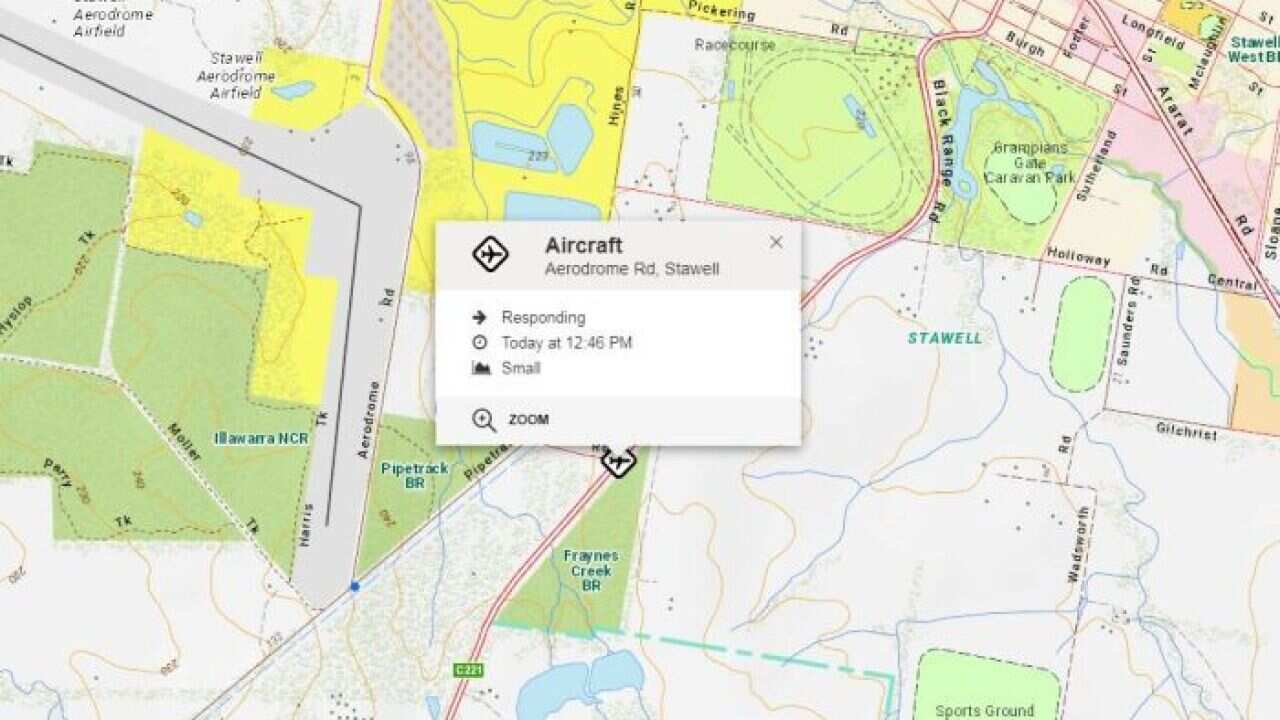The width and height of the screenshot is (1280, 720).
Task: Click the Small size area icon
Action: point(480,368)
